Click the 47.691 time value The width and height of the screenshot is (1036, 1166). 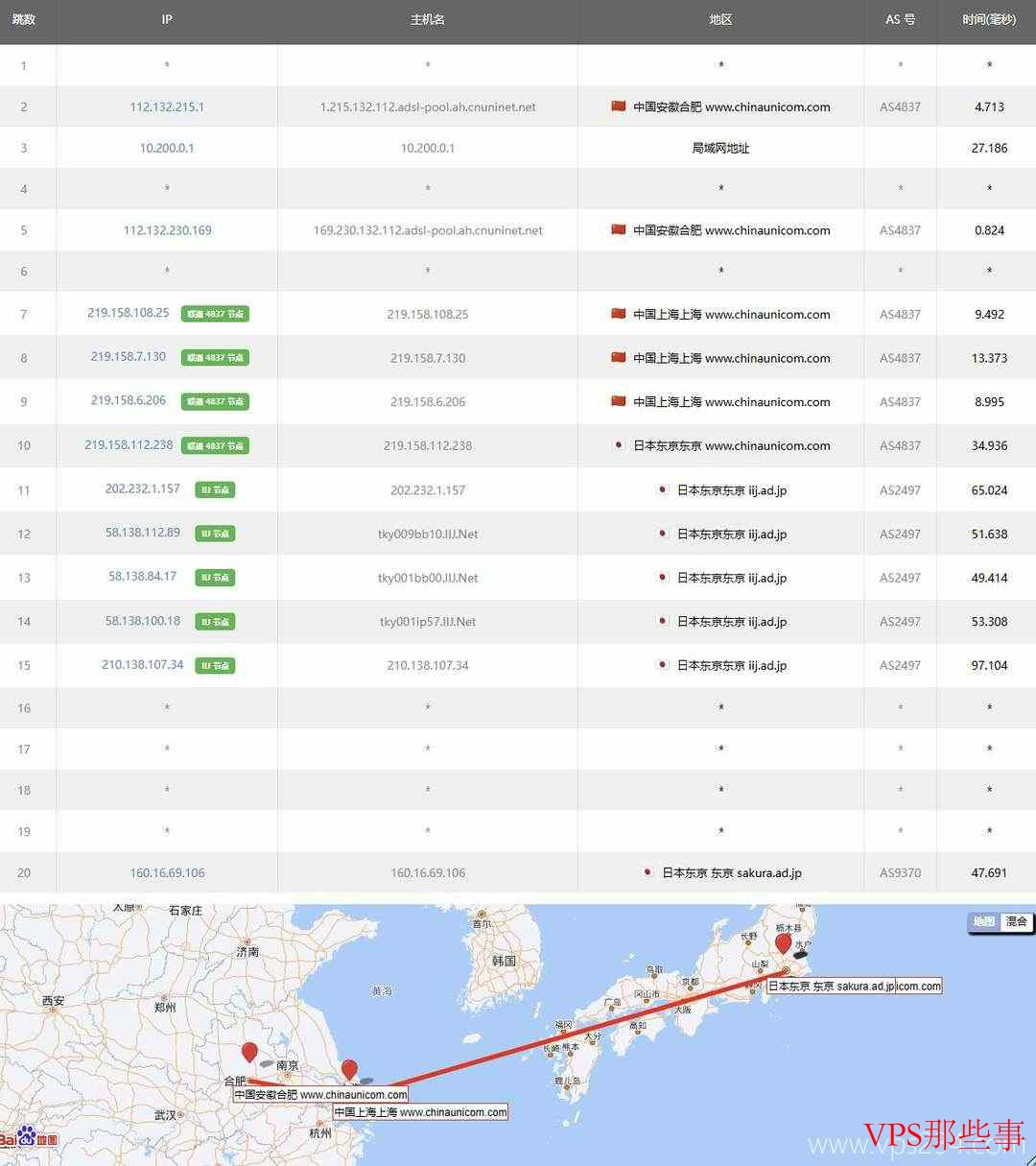(989, 872)
